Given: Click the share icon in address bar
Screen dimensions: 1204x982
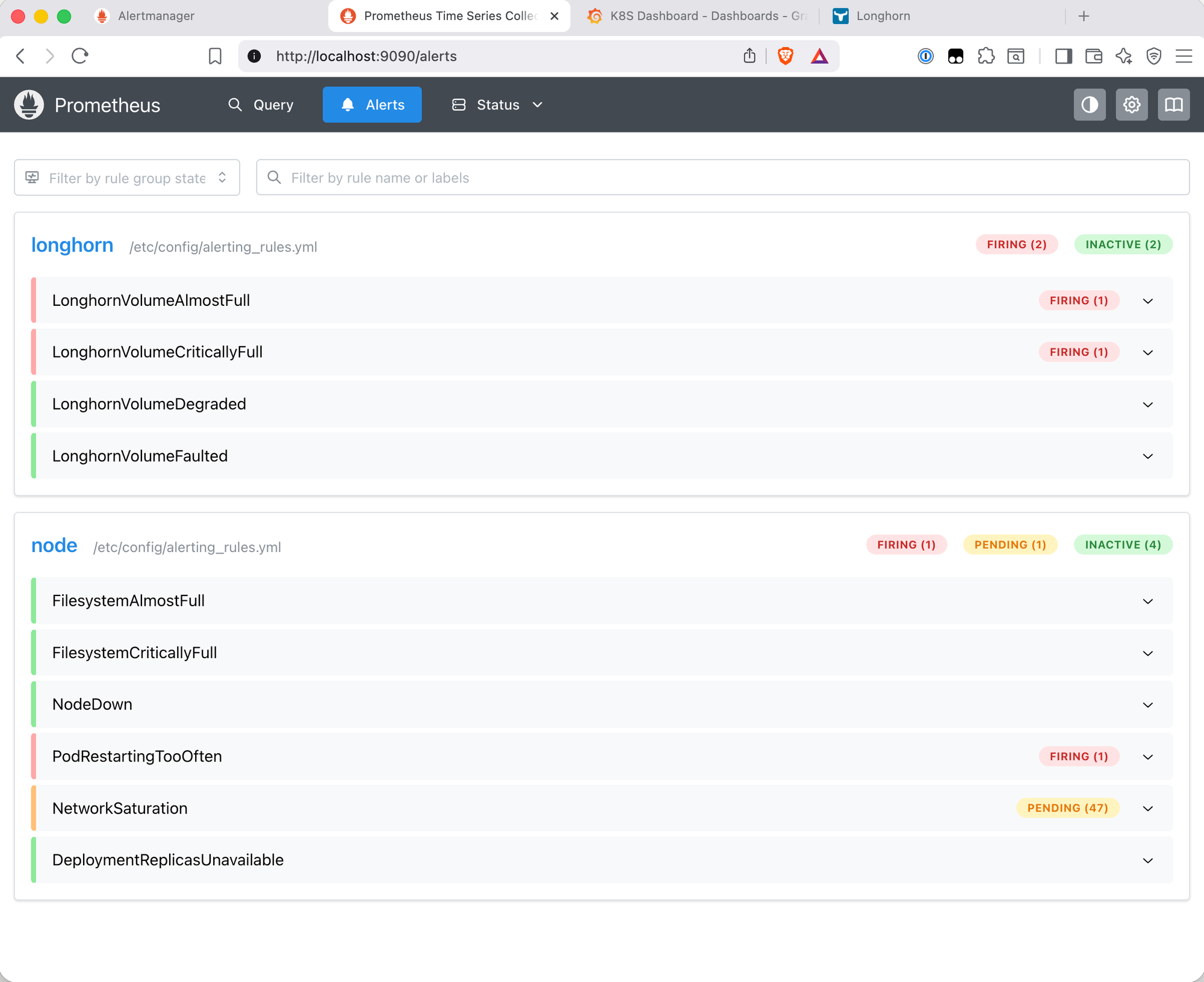Looking at the screenshot, I should click(x=749, y=56).
